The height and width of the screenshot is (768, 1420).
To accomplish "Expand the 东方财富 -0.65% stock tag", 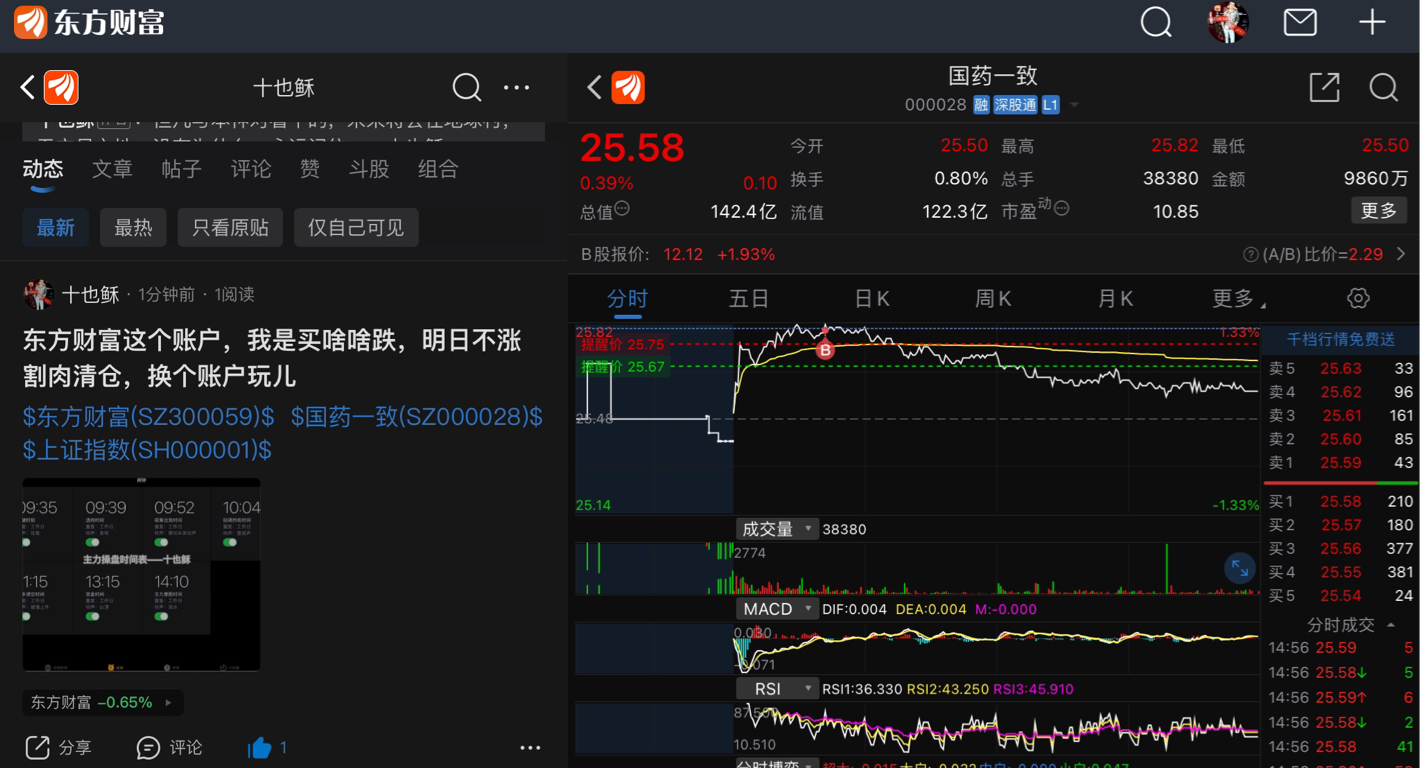I will click(102, 703).
